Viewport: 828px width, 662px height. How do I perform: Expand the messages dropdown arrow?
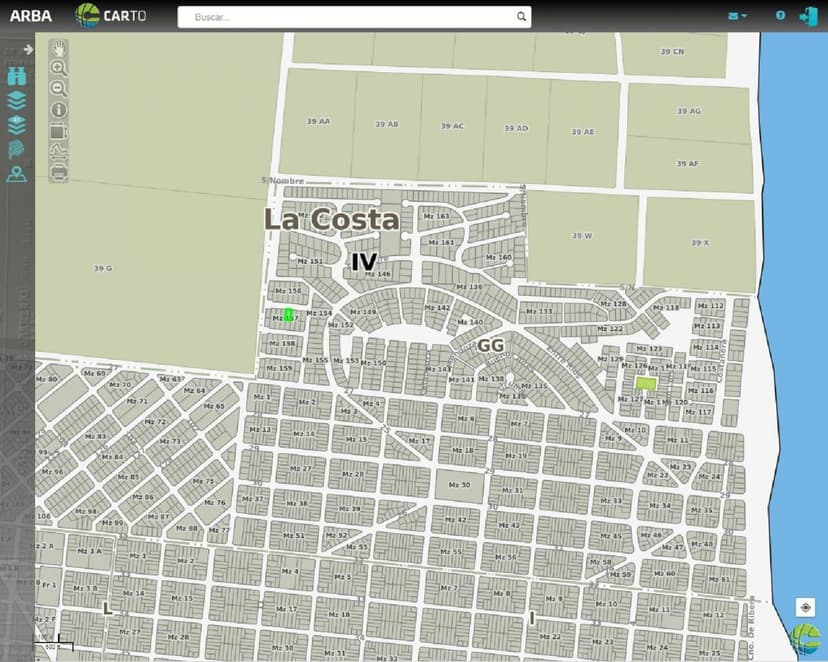(745, 16)
